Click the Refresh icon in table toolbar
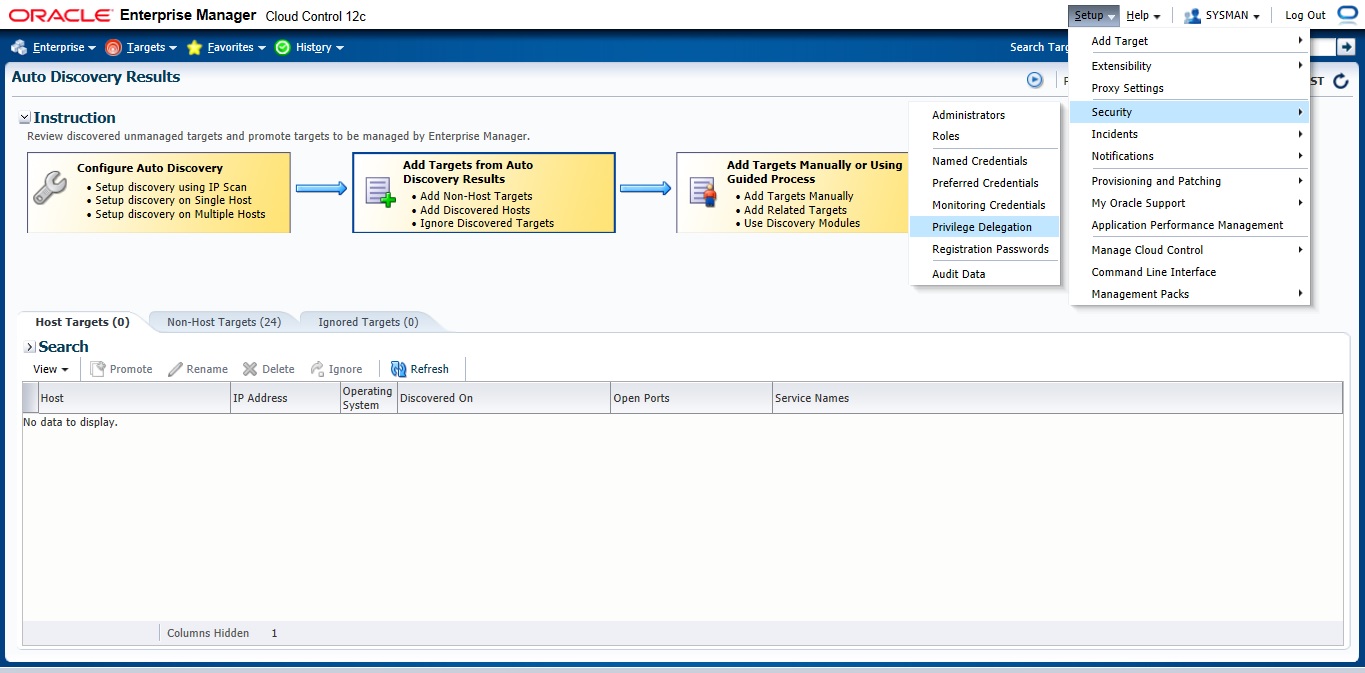 (398, 369)
